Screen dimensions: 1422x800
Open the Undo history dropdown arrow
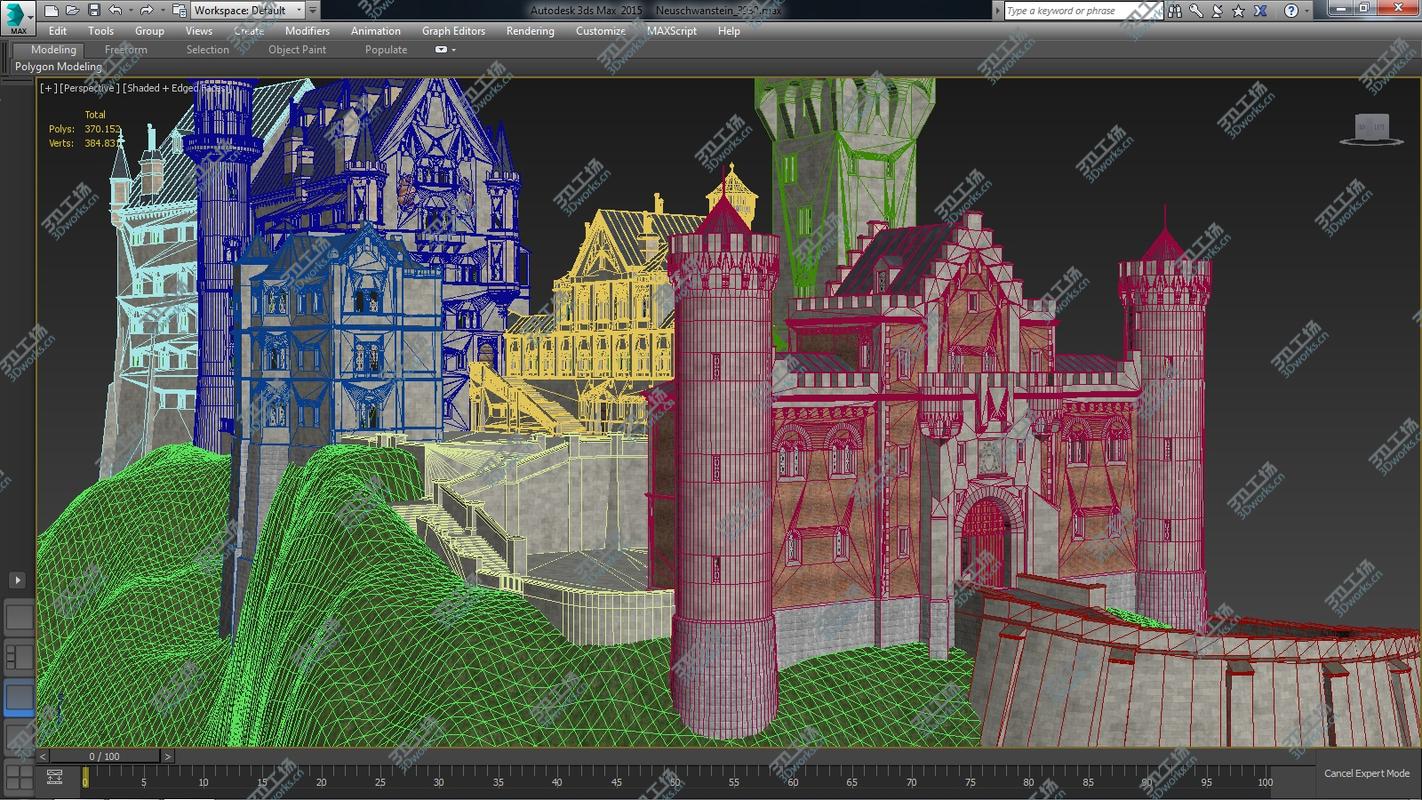tap(130, 10)
